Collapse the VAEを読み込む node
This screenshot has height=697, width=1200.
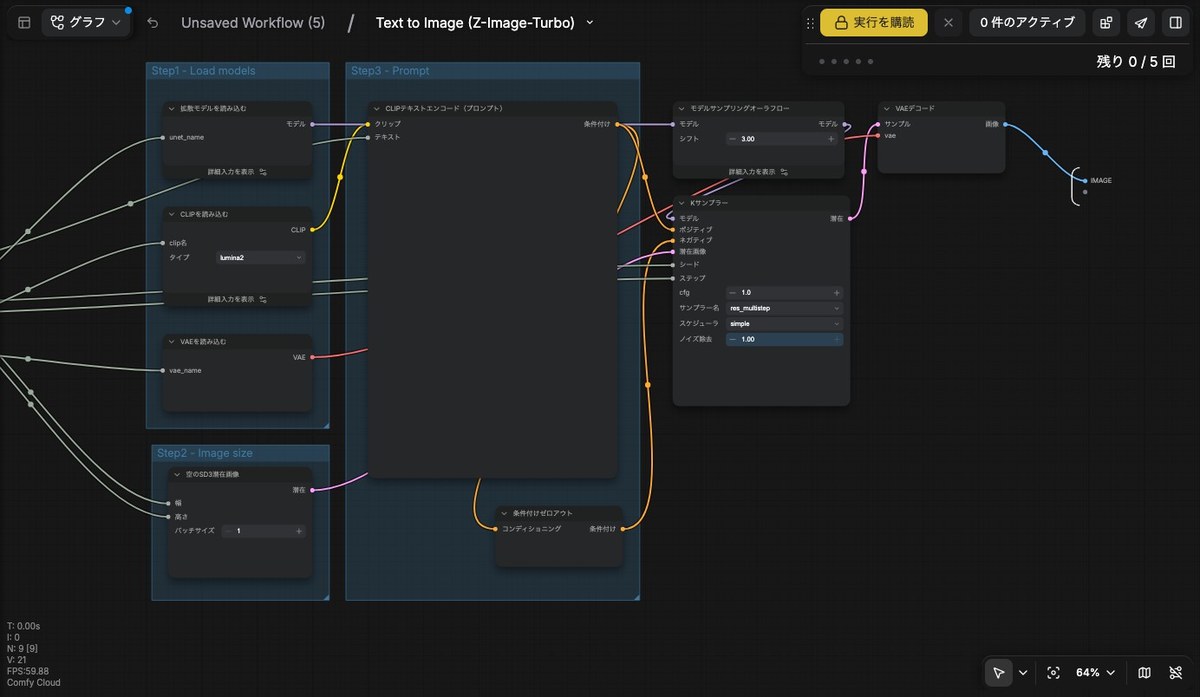click(171, 342)
